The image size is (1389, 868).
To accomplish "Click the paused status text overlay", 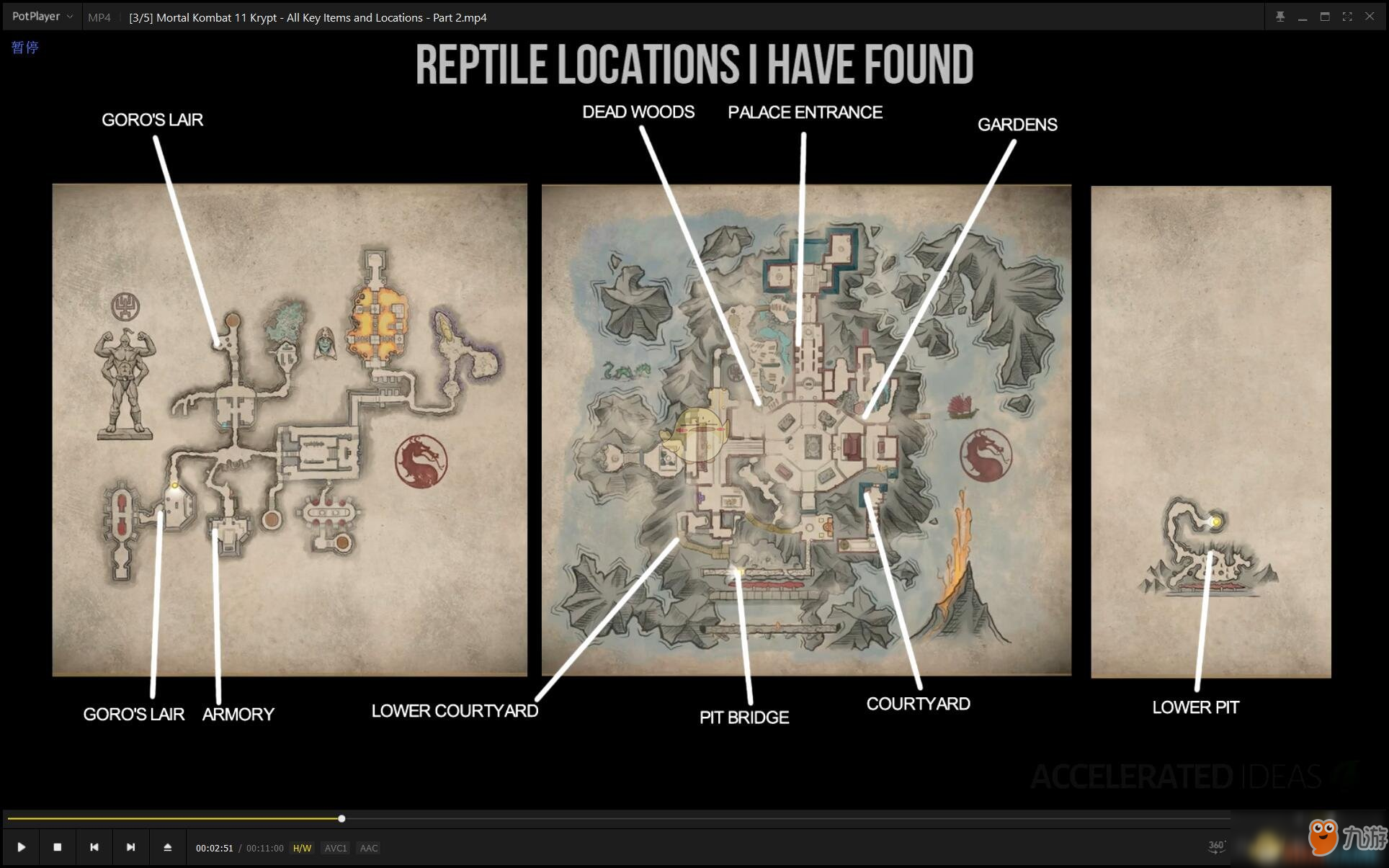I will (x=25, y=48).
